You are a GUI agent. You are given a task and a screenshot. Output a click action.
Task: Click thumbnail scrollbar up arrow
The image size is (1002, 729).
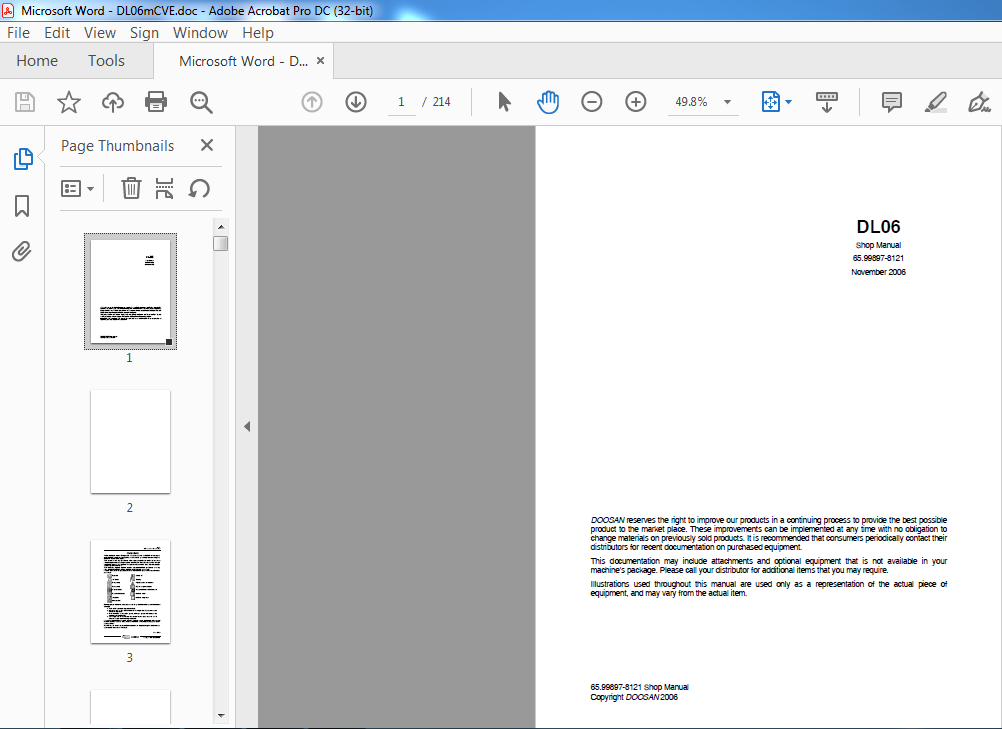(221, 227)
